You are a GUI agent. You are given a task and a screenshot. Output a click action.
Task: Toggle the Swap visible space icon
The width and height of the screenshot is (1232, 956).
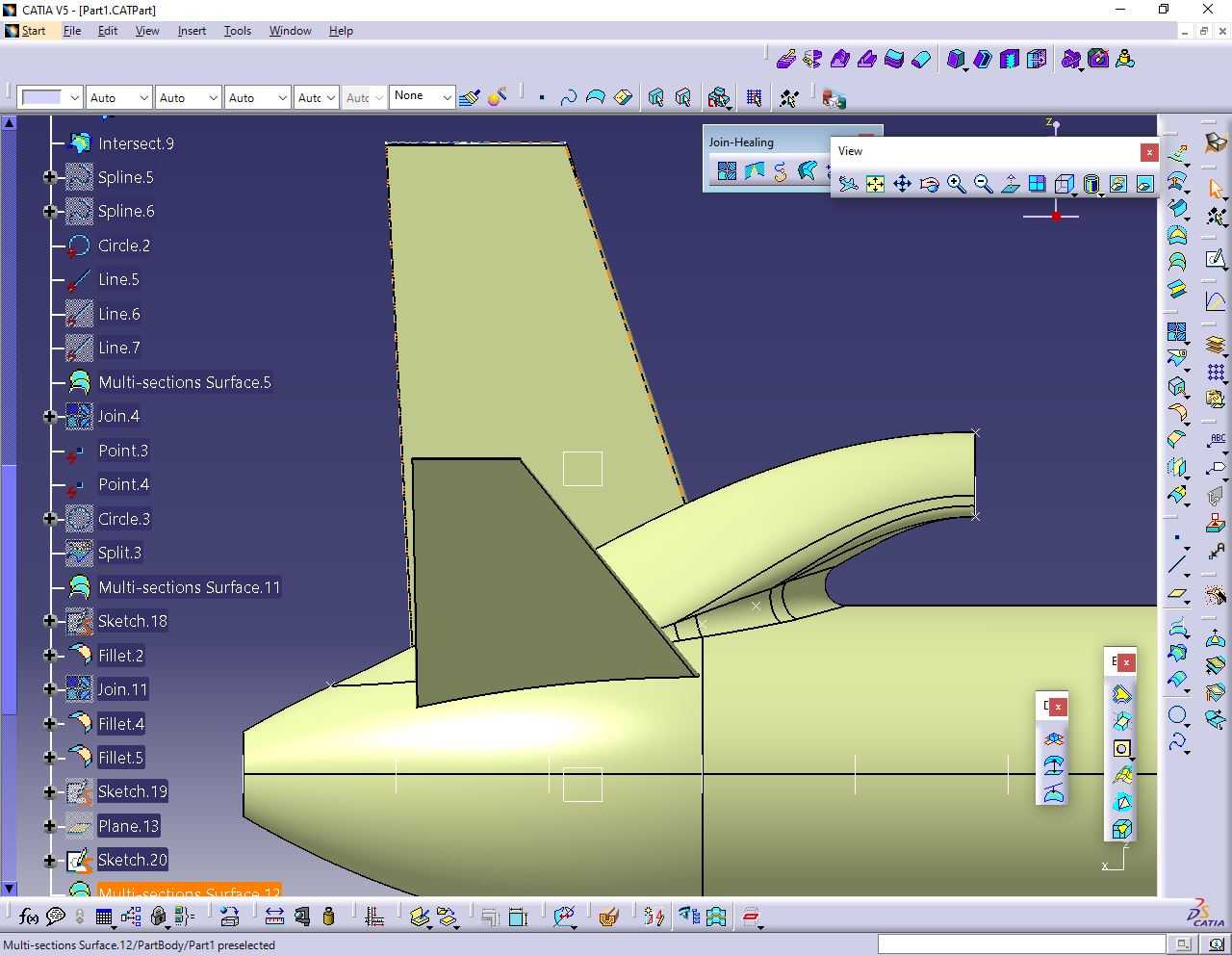click(x=1145, y=184)
